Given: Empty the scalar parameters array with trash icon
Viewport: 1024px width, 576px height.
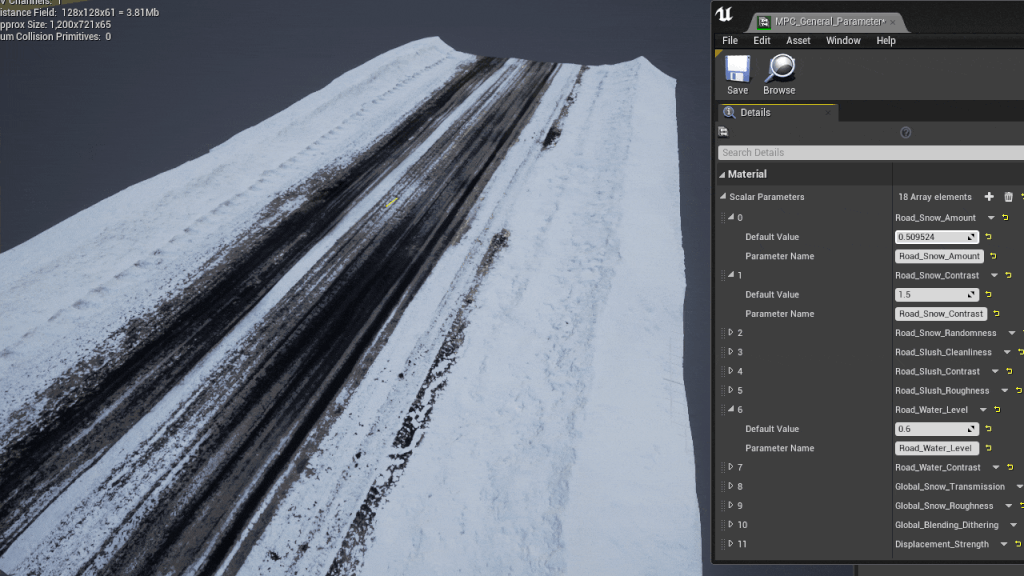Looking at the screenshot, I should tap(1008, 197).
